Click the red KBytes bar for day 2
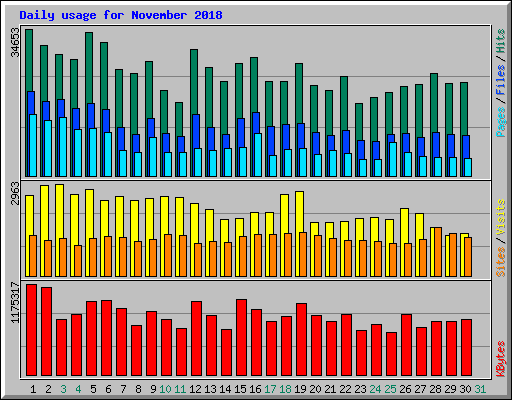The height and width of the screenshot is (400, 512). pos(46,331)
